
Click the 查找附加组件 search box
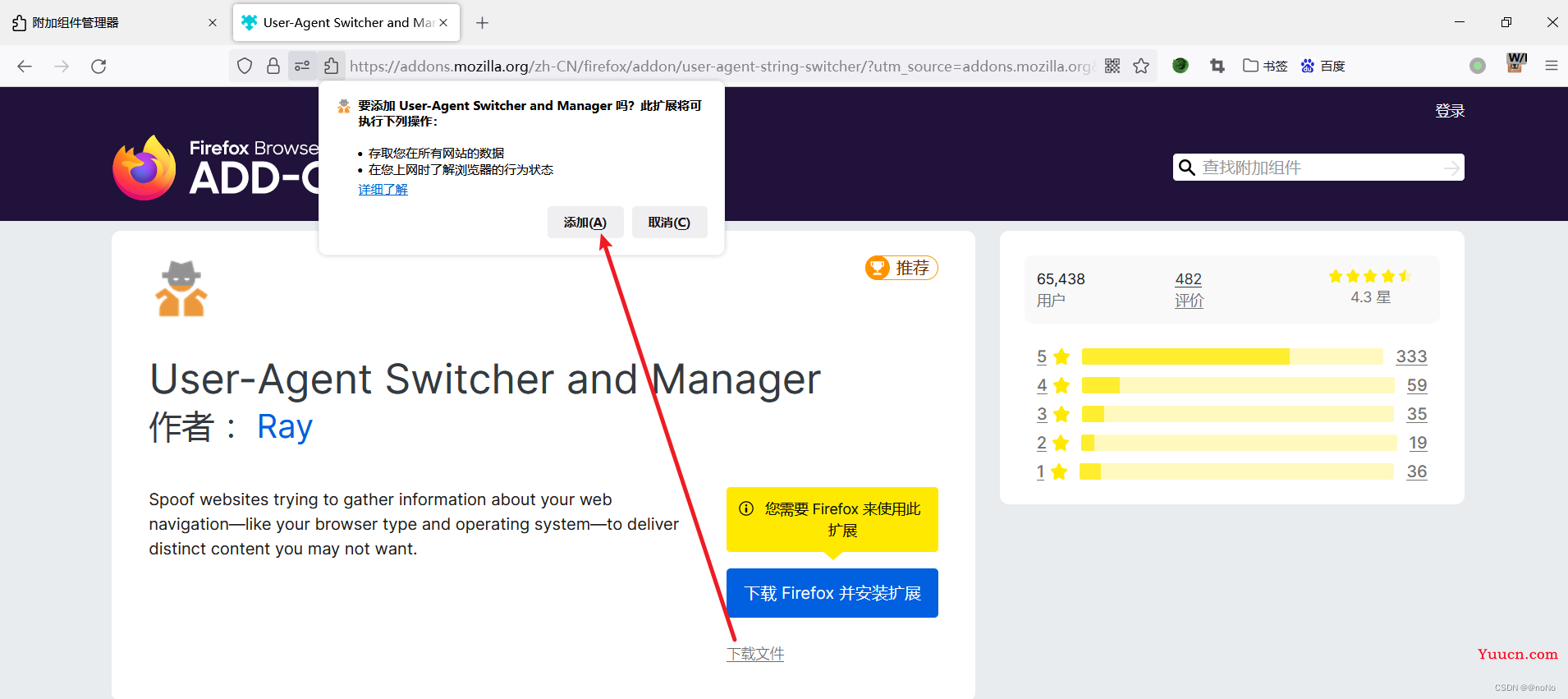pos(1320,168)
